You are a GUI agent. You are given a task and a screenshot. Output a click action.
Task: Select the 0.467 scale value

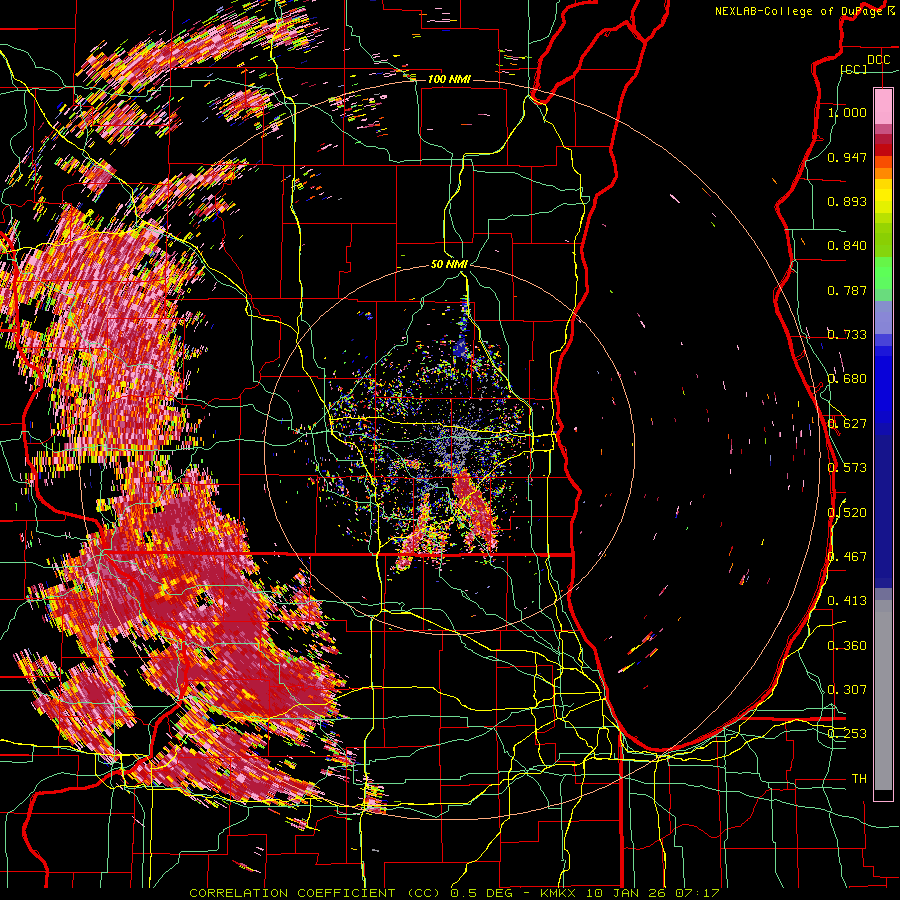(x=847, y=557)
